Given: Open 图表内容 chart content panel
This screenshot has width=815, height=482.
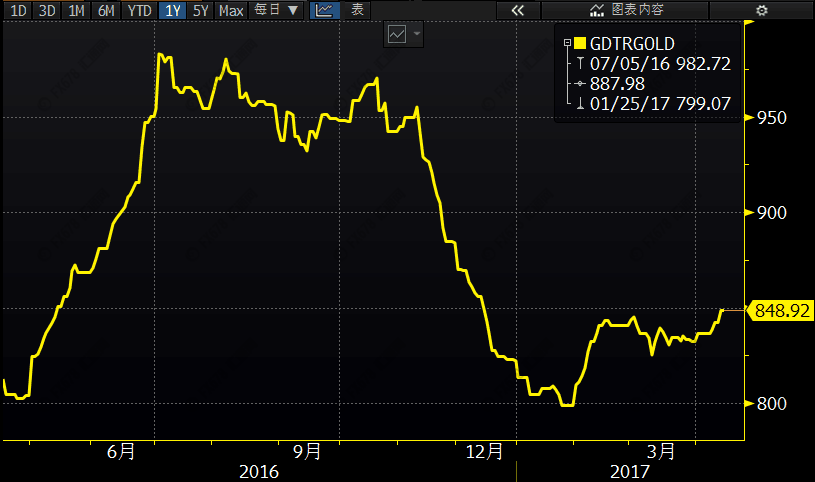Looking at the screenshot, I should click(627, 10).
